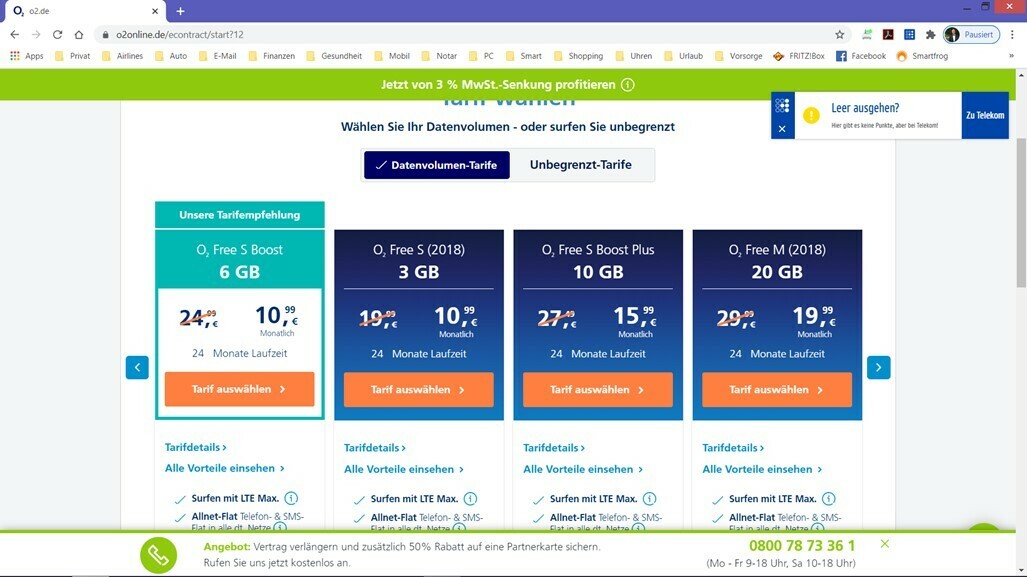Viewport: 1027px width, 577px height.
Task: Open the Airlines bookmark folder
Action: [122, 56]
